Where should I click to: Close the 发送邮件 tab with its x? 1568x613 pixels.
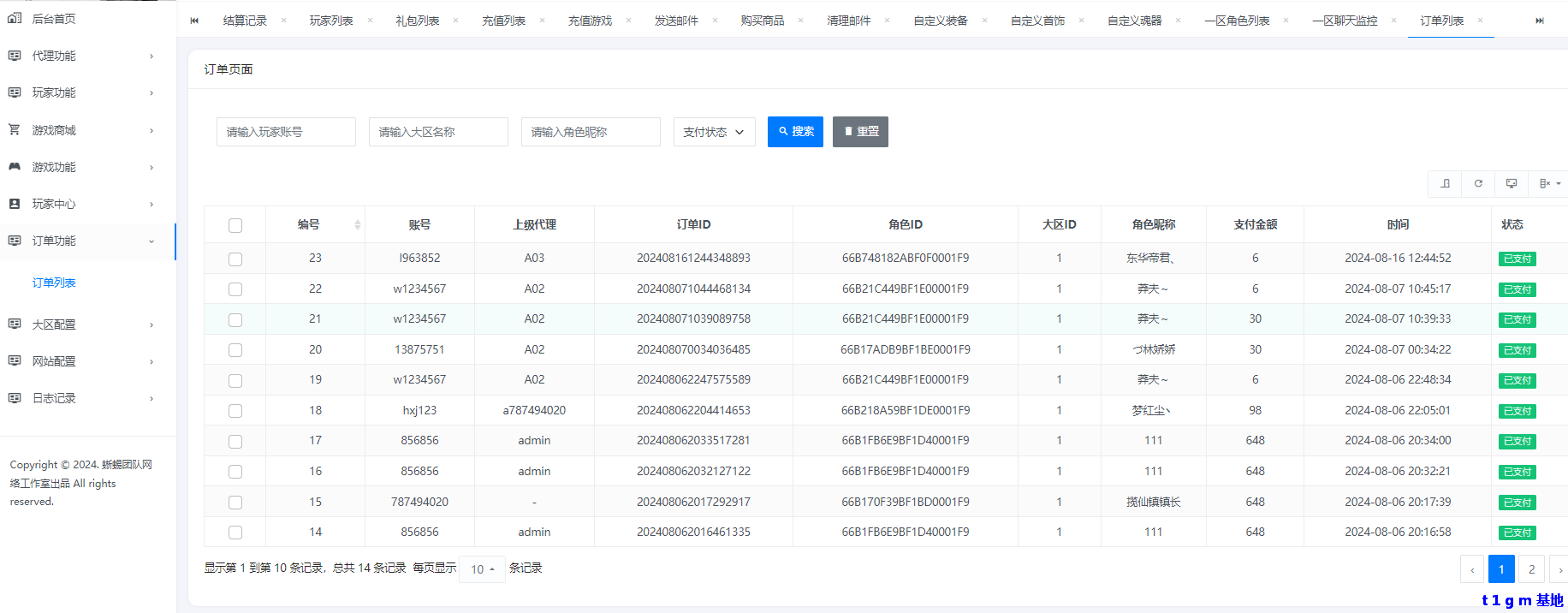click(x=715, y=21)
